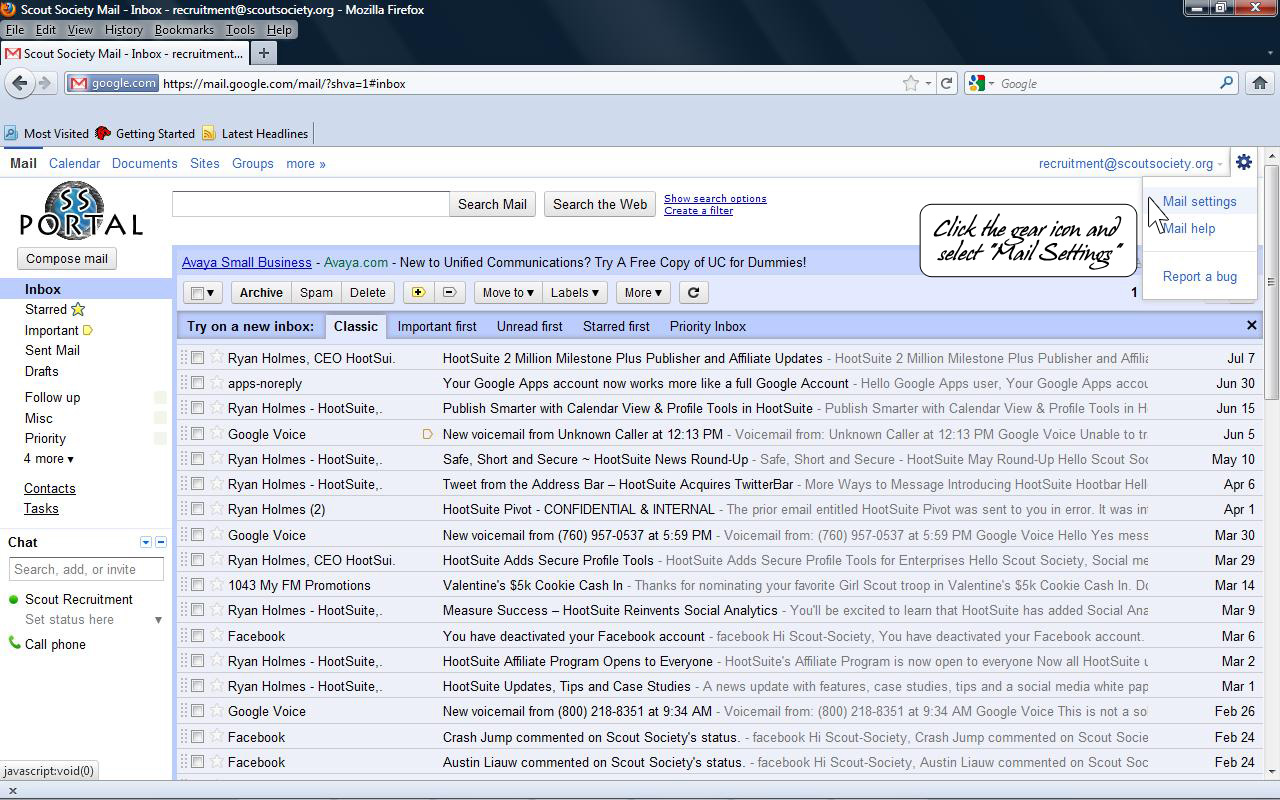
Task: Click the Compose mail button
Action: (67, 258)
